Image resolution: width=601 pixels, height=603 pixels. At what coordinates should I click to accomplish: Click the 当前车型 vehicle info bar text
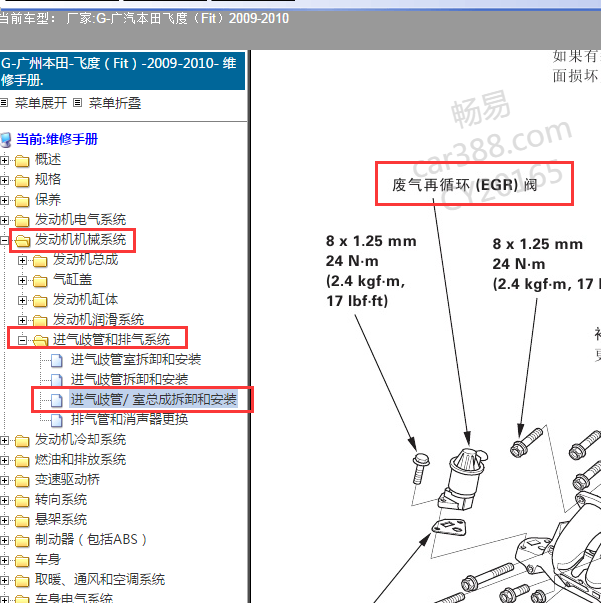pyautogui.click(x=145, y=18)
